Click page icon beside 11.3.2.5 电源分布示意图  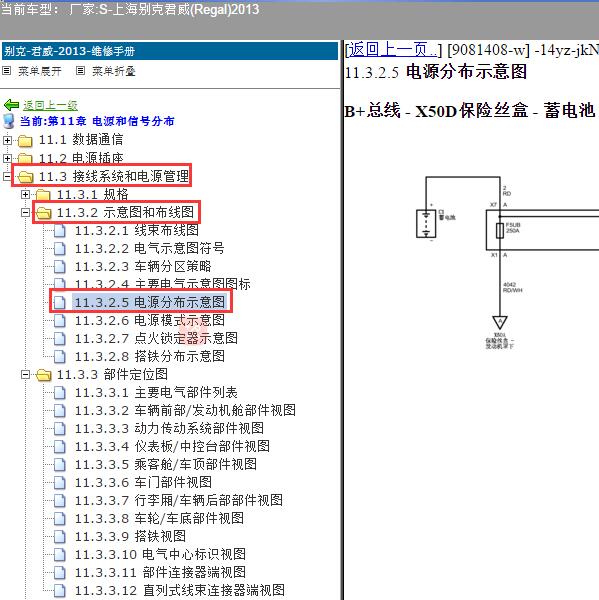(60, 303)
